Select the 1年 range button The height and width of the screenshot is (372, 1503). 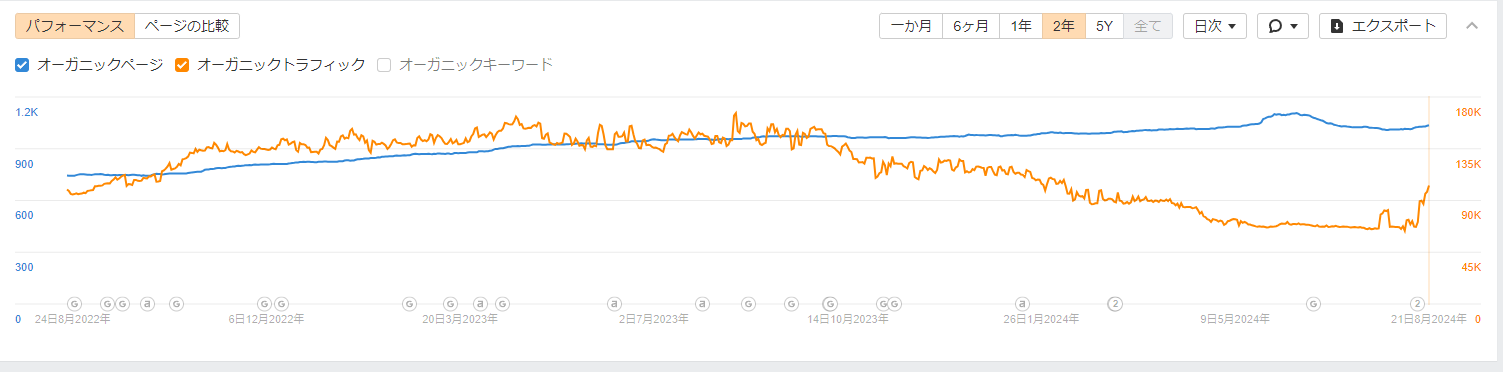point(1021,26)
